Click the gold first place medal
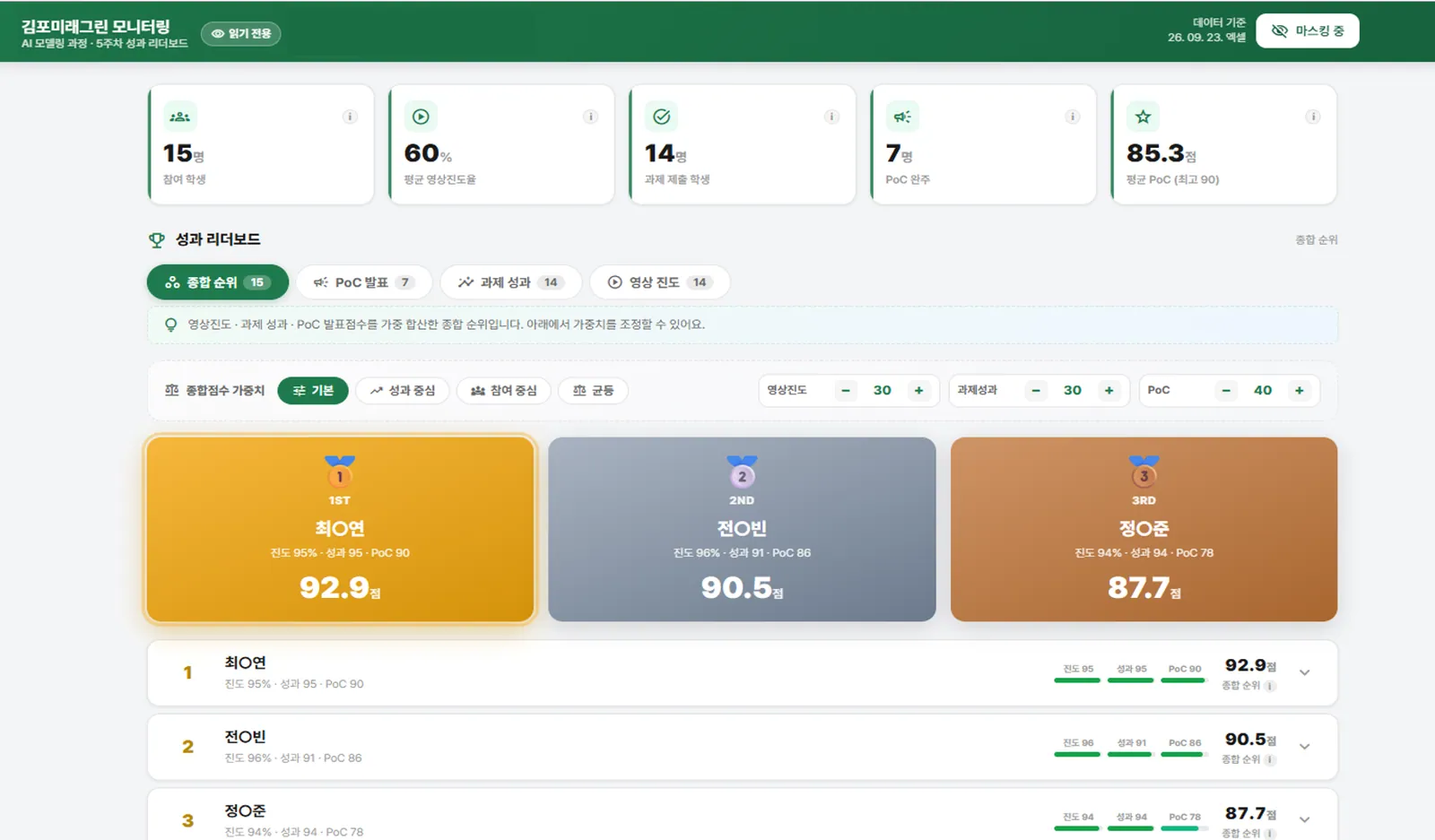 [339, 472]
